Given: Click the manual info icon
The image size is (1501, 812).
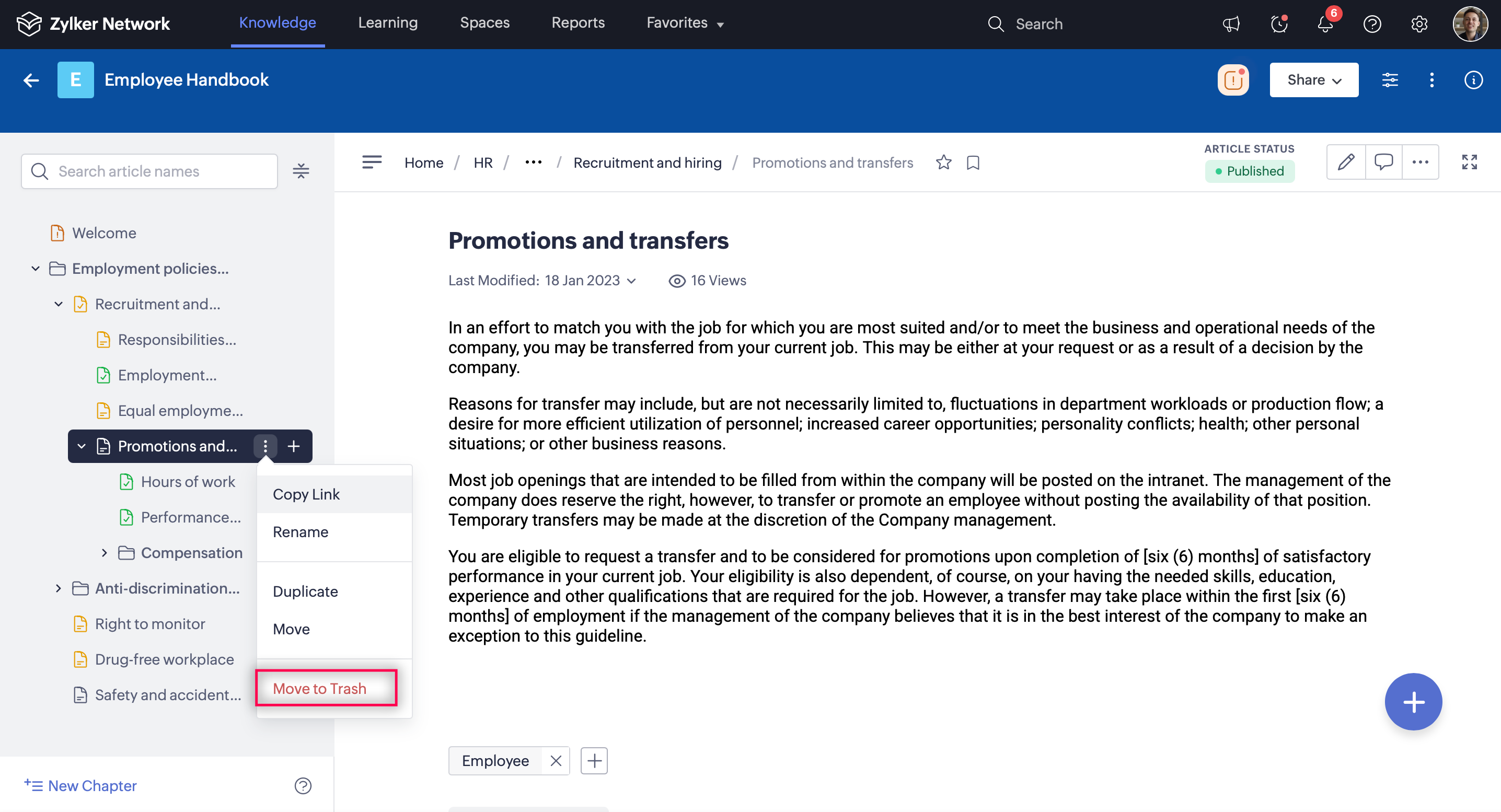Looking at the screenshot, I should coord(1473,80).
